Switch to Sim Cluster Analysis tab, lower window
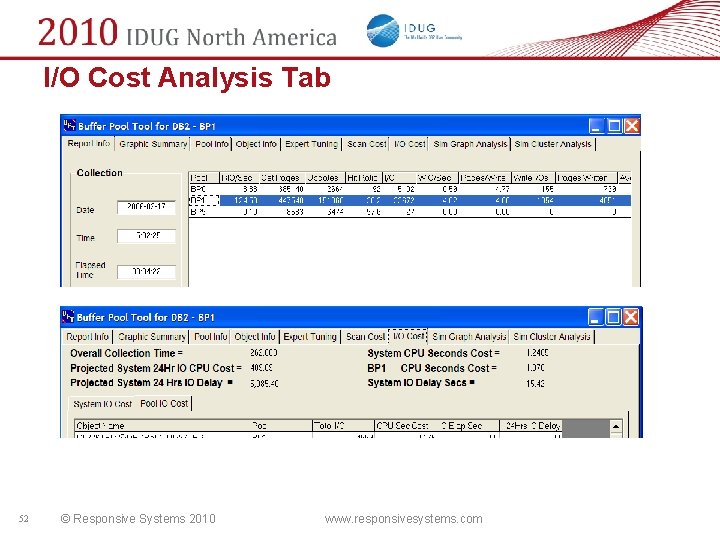Viewport: 720px width, 540px height. coord(551,337)
